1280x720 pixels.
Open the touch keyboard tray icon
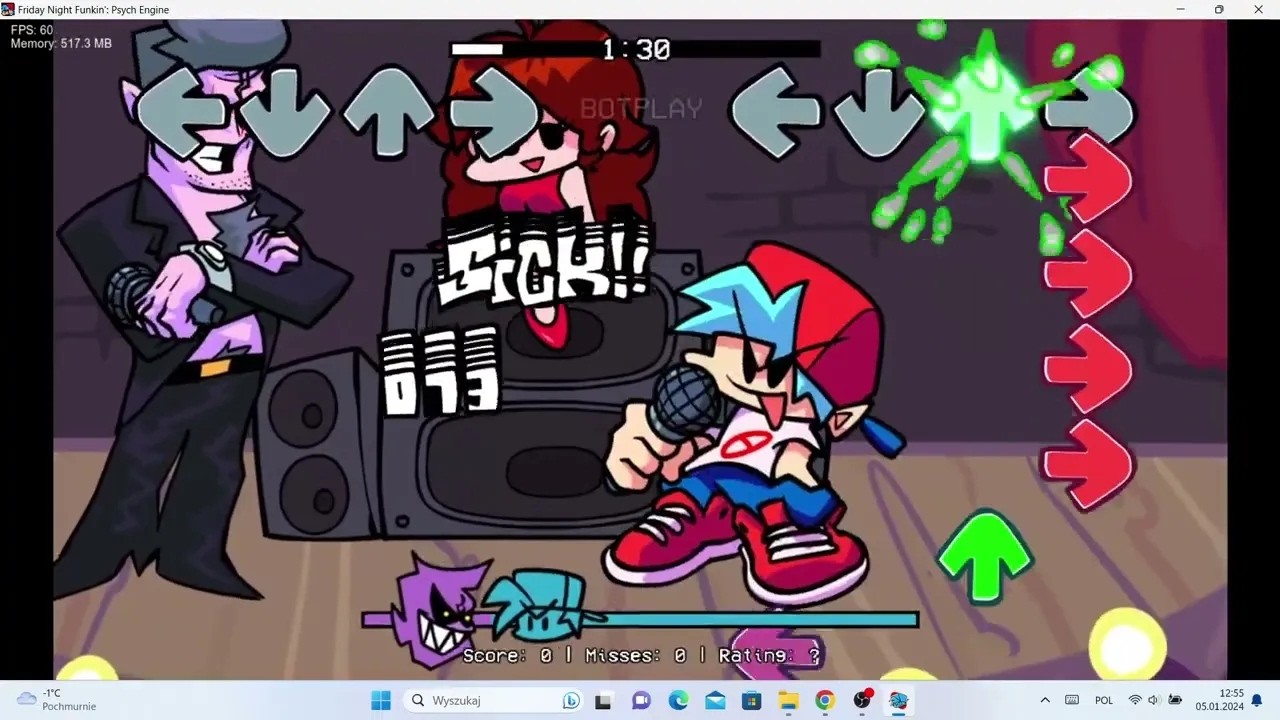pyautogui.click(x=1072, y=701)
